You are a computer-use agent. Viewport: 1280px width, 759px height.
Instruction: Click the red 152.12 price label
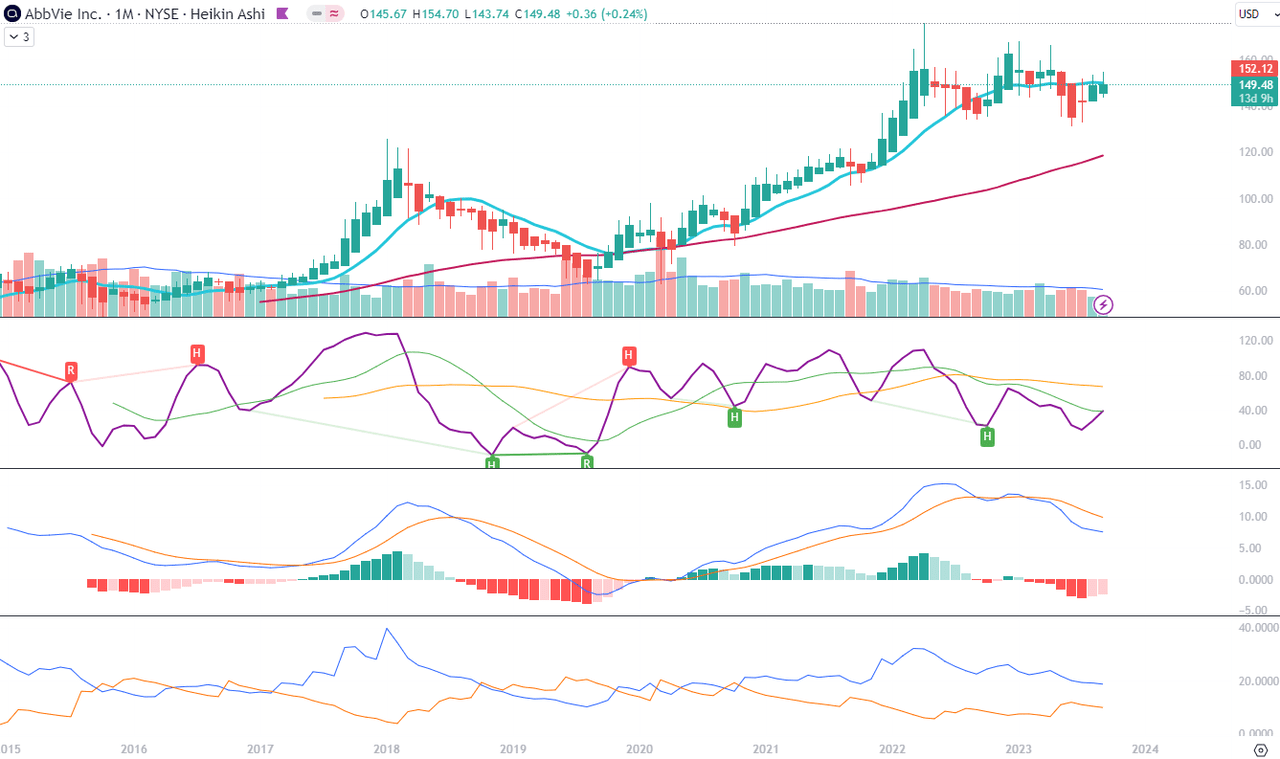pos(1255,68)
